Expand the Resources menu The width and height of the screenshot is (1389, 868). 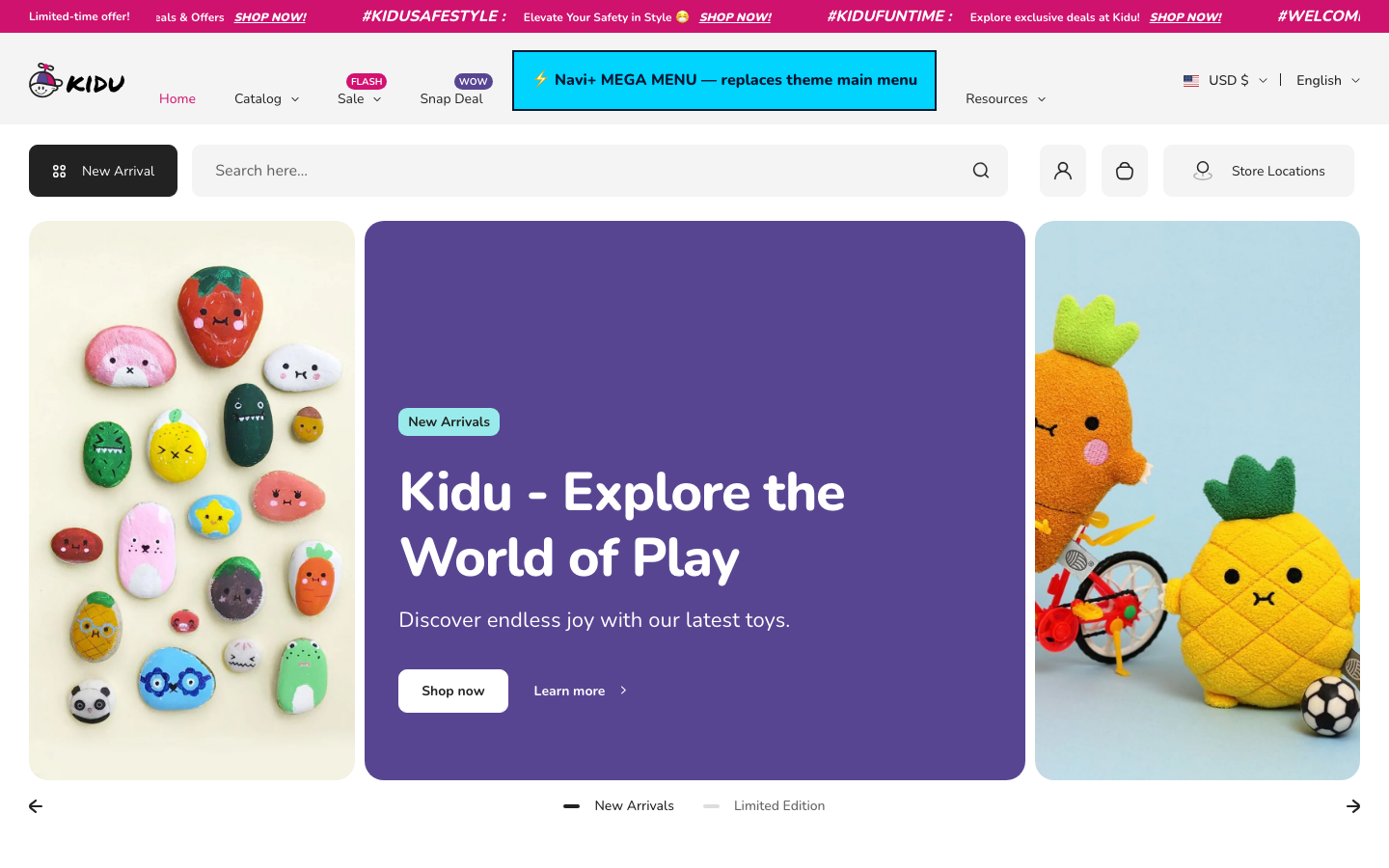point(1006,98)
